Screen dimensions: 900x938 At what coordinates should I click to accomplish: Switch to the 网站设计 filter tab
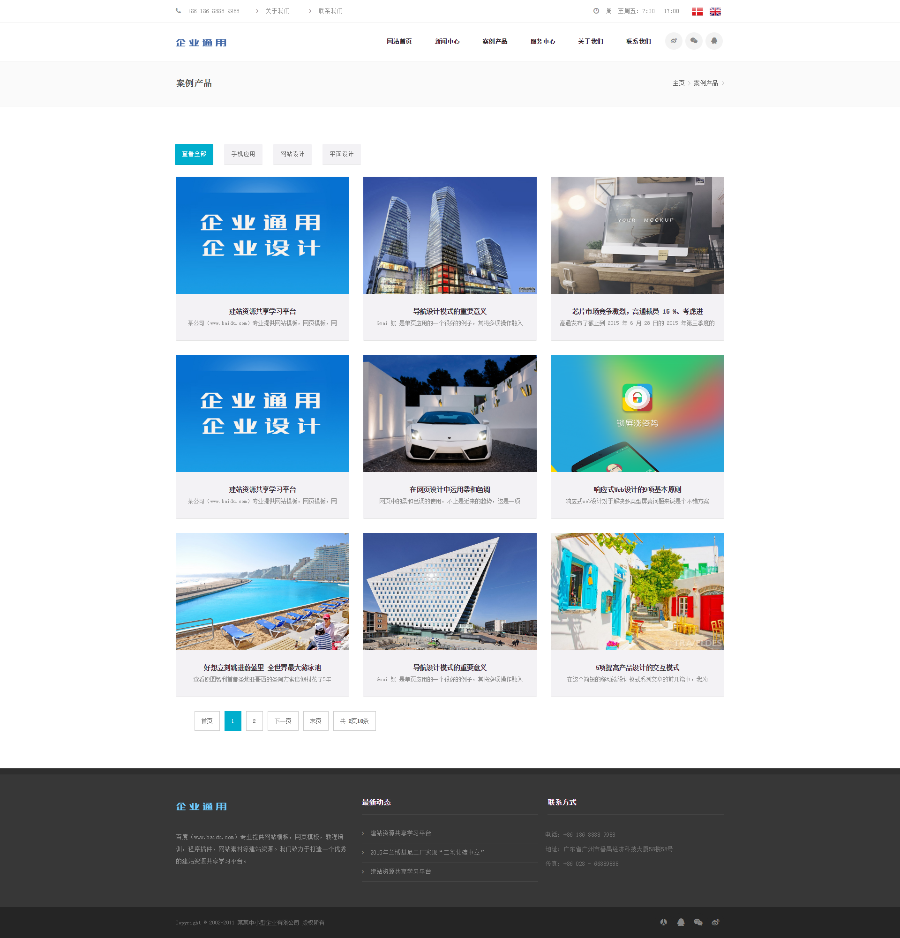292,154
